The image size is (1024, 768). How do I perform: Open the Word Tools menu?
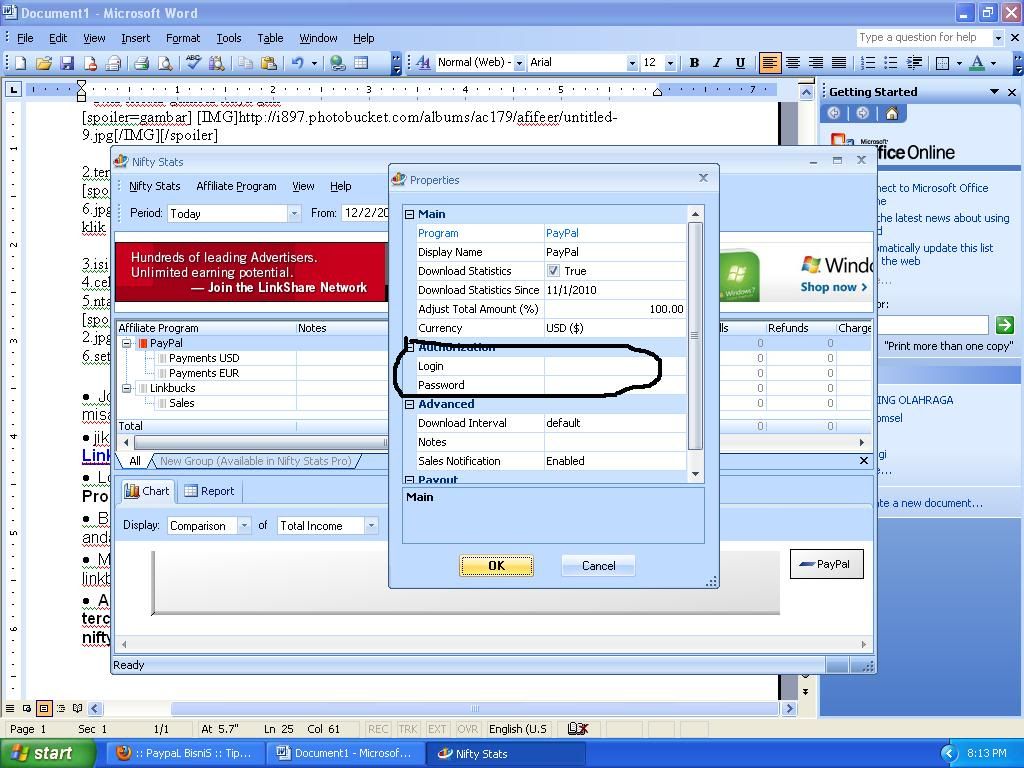(229, 38)
